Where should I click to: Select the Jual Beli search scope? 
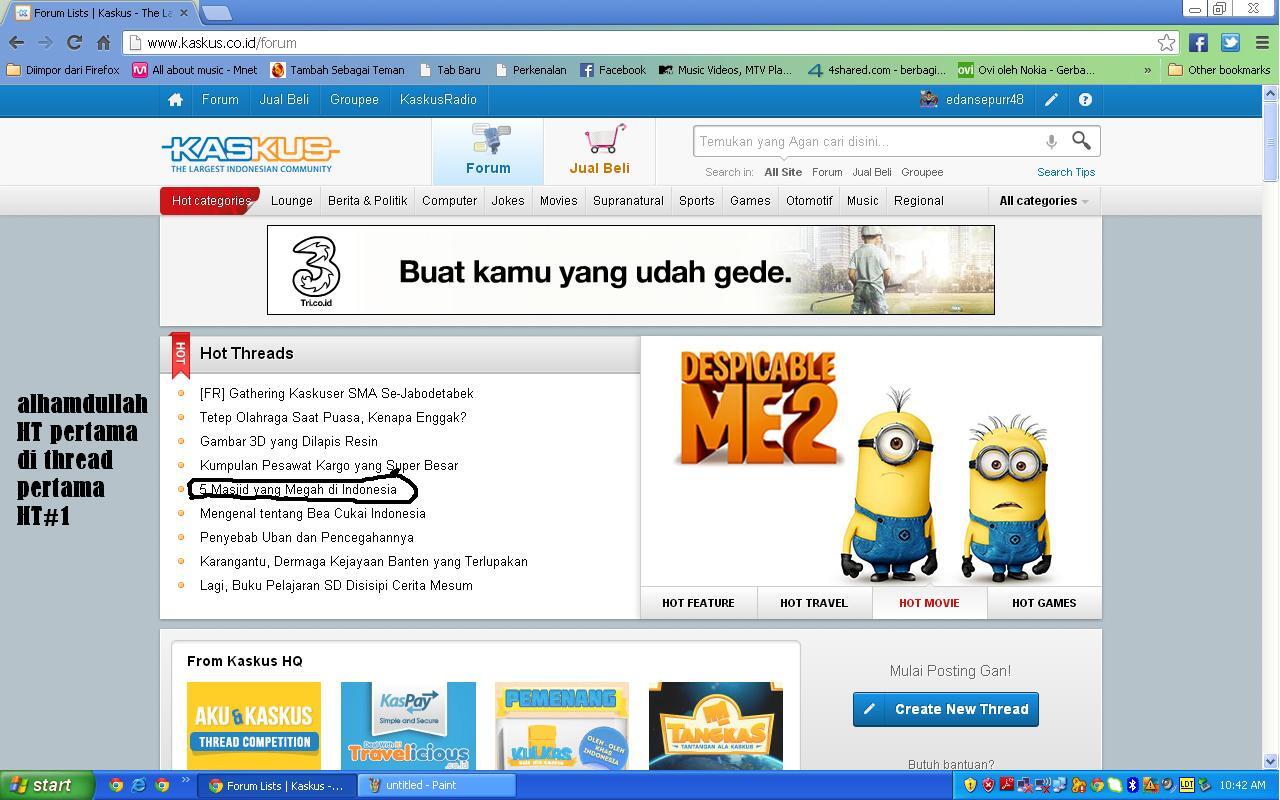coord(872,172)
